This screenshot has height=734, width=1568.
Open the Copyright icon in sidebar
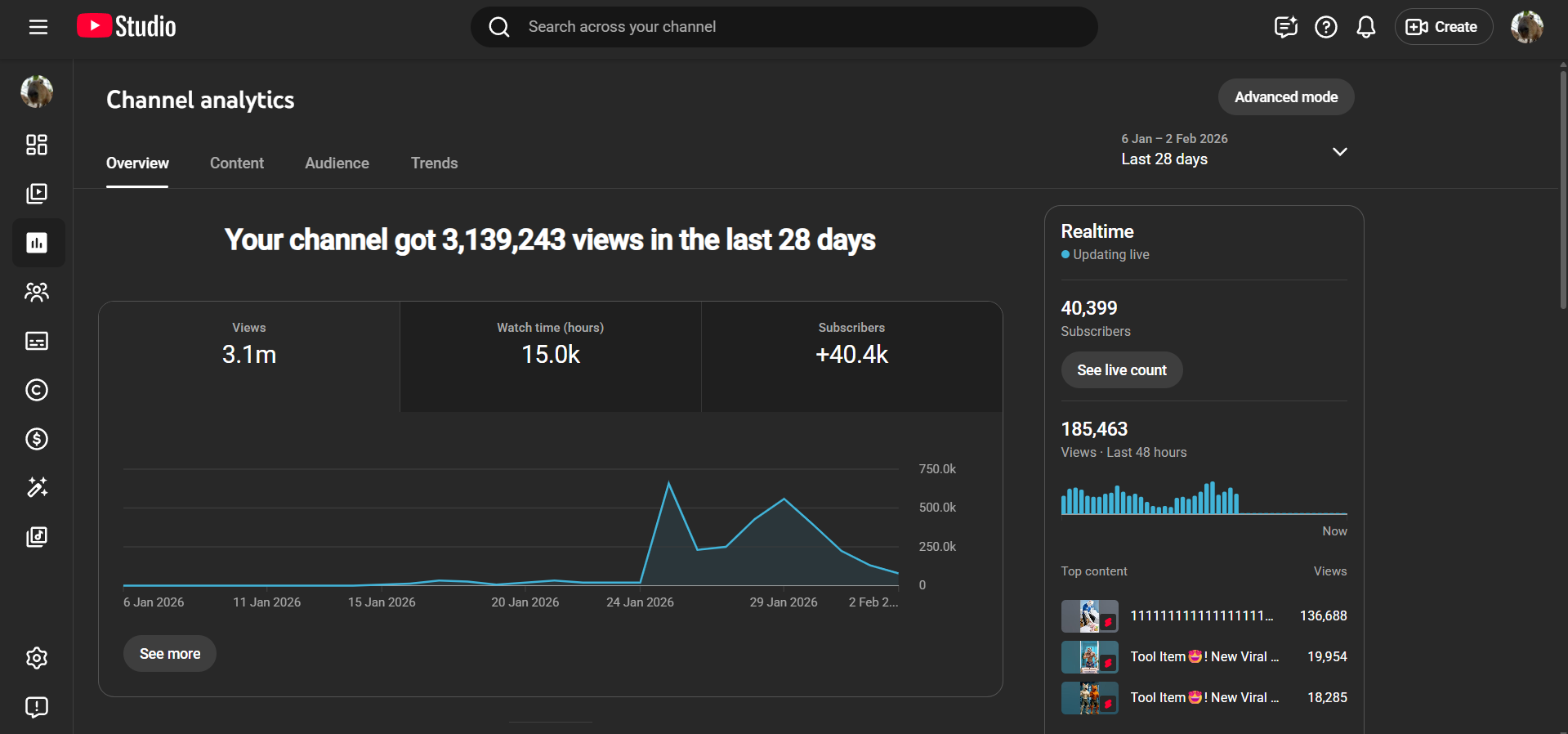pos(37,390)
